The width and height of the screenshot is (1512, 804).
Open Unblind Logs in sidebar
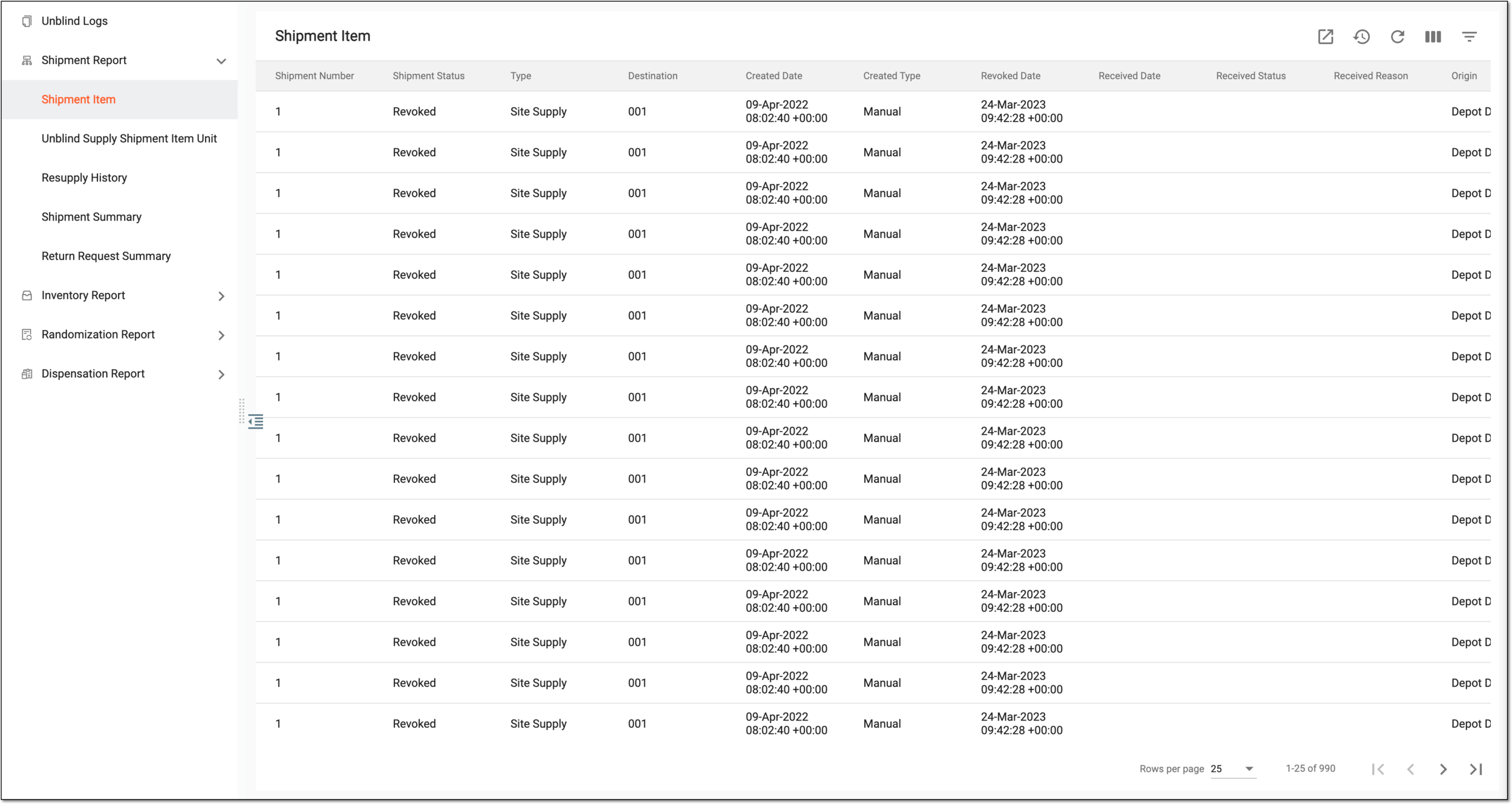coord(74,21)
